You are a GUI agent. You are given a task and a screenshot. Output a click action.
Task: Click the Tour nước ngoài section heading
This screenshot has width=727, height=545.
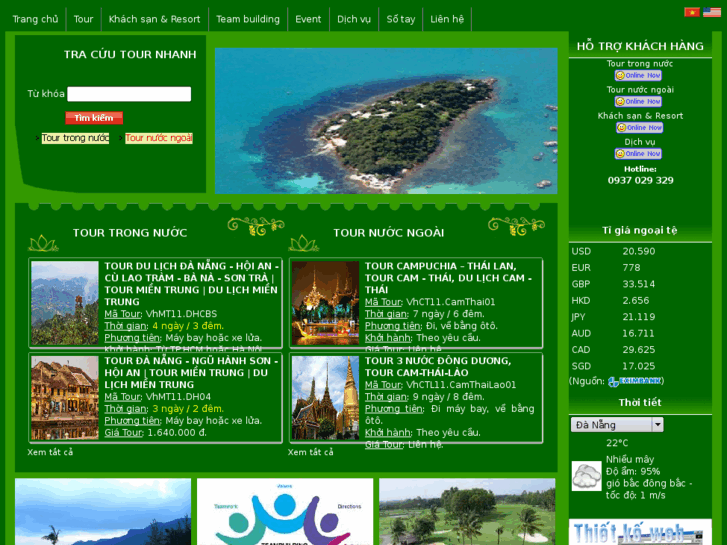pyautogui.click(x=389, y=233)
